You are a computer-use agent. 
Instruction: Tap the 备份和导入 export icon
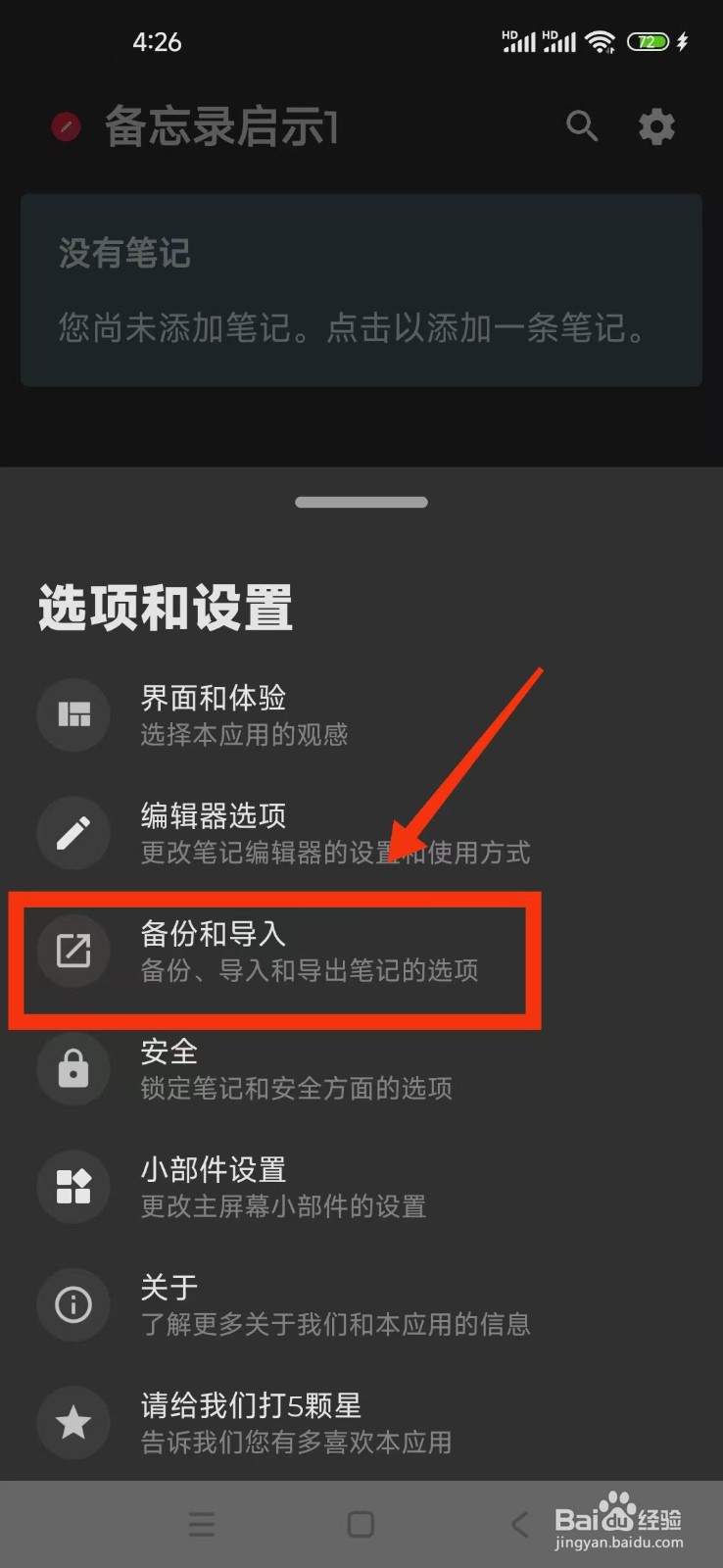(x=73, y=951)
